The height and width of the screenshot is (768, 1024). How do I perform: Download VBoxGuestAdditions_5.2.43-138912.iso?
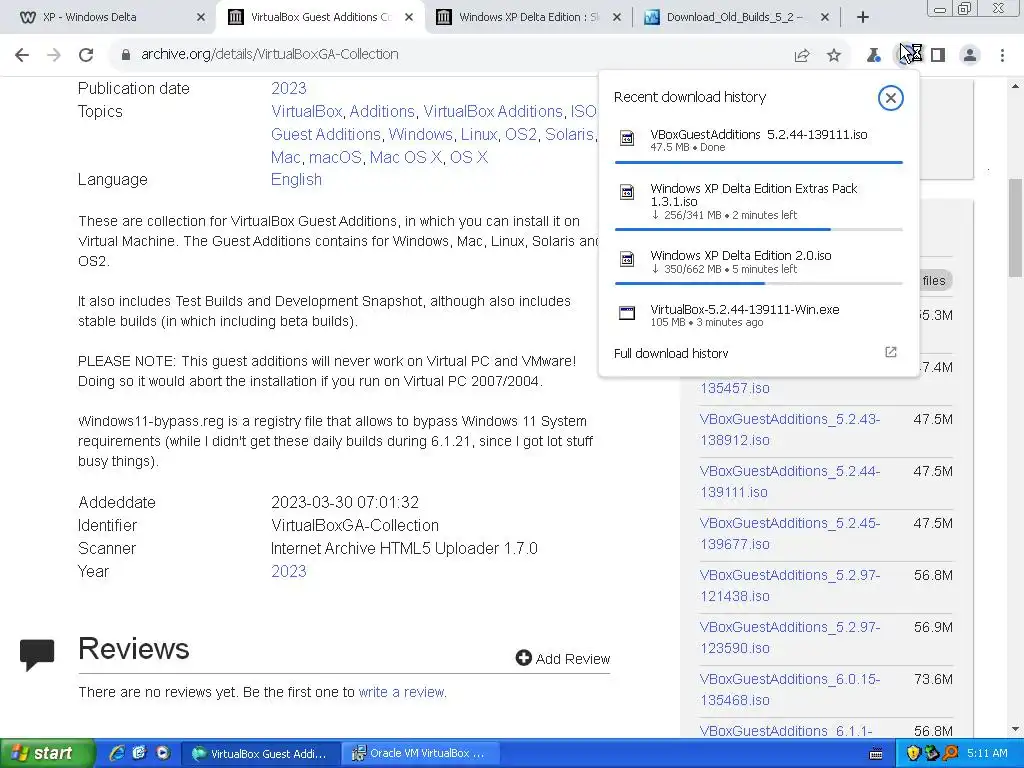(790, 430)
